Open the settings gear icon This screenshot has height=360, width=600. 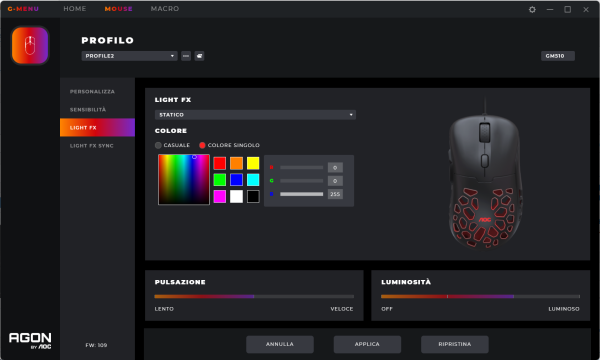point(532,10)
